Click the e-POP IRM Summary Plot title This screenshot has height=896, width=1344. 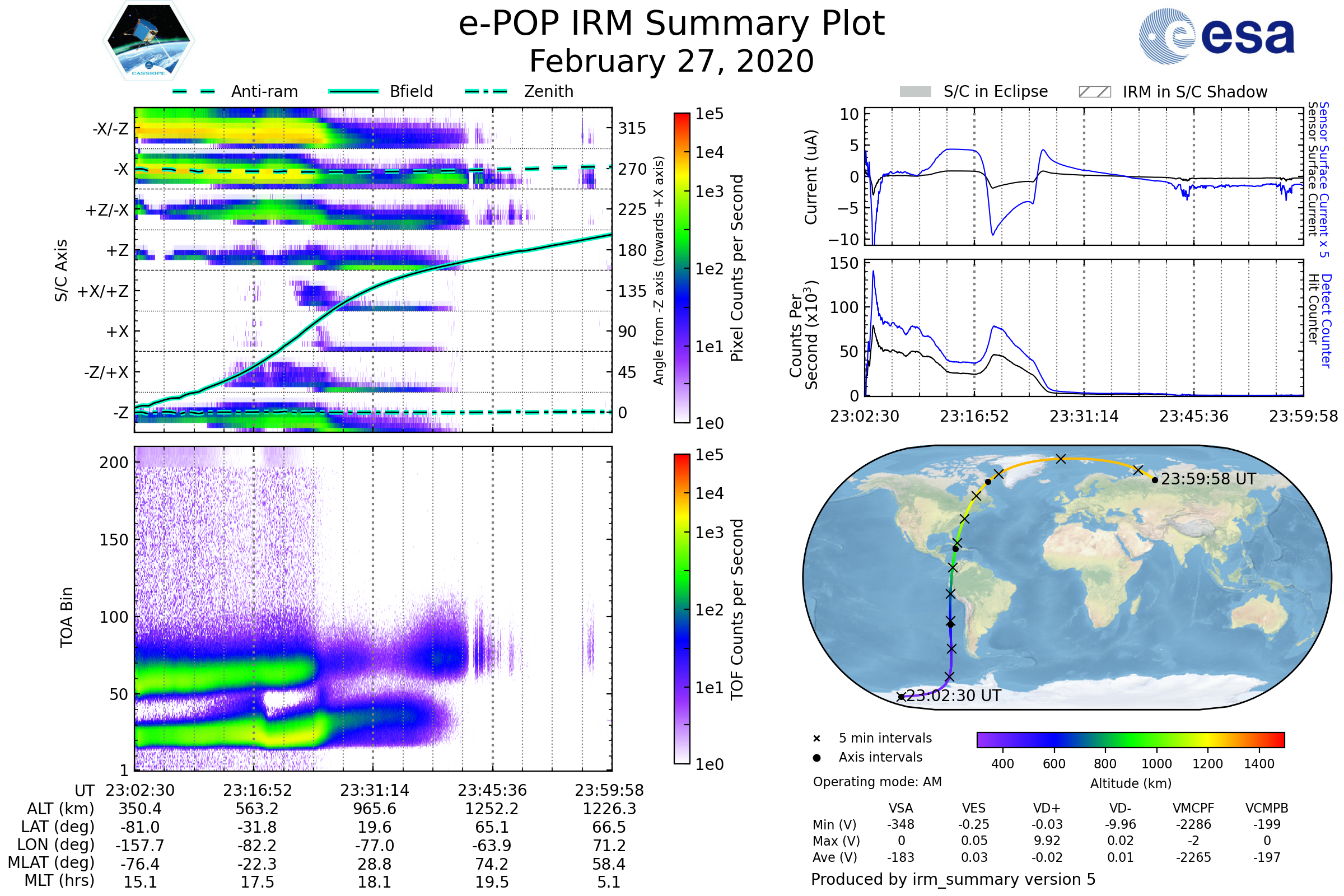coord(671,24)
